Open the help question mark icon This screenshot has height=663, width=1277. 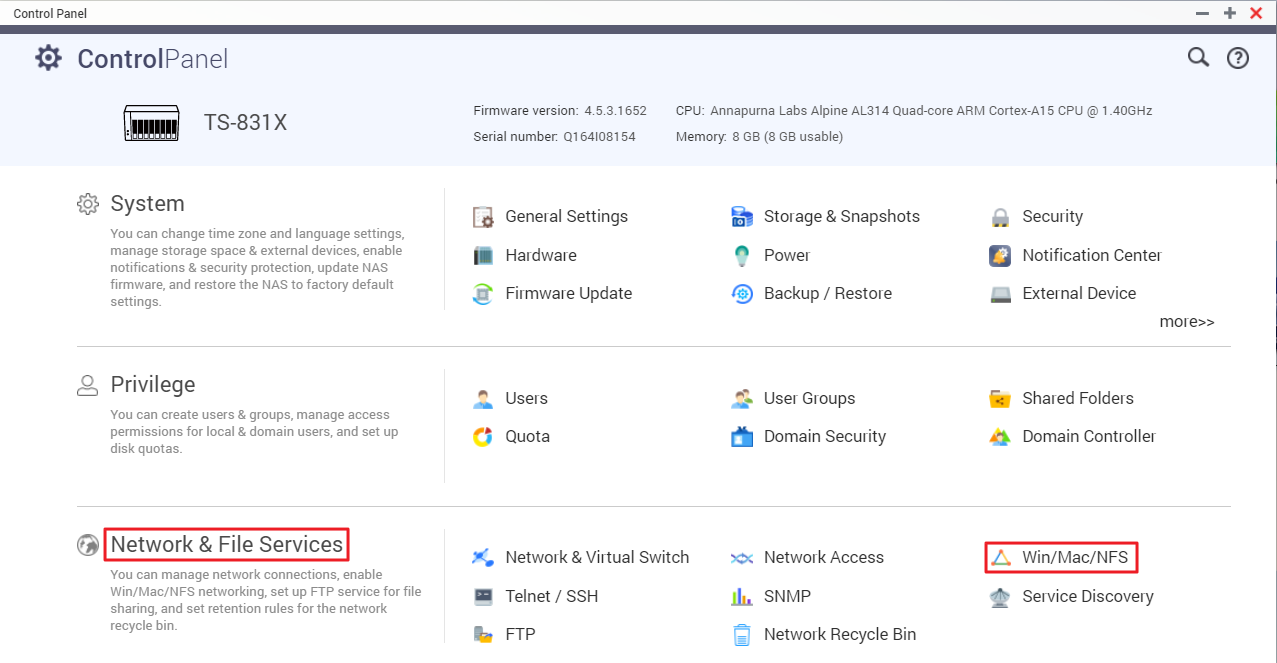pyautogui.click(x=1238, y=58)
